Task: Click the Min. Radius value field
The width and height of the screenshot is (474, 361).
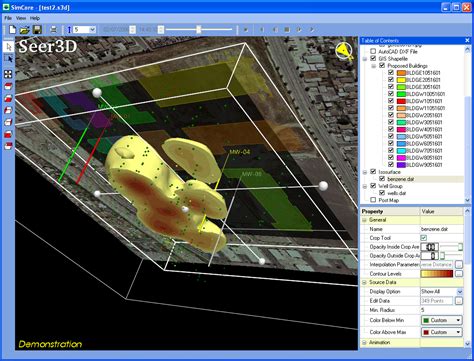Action: (442, 310)
